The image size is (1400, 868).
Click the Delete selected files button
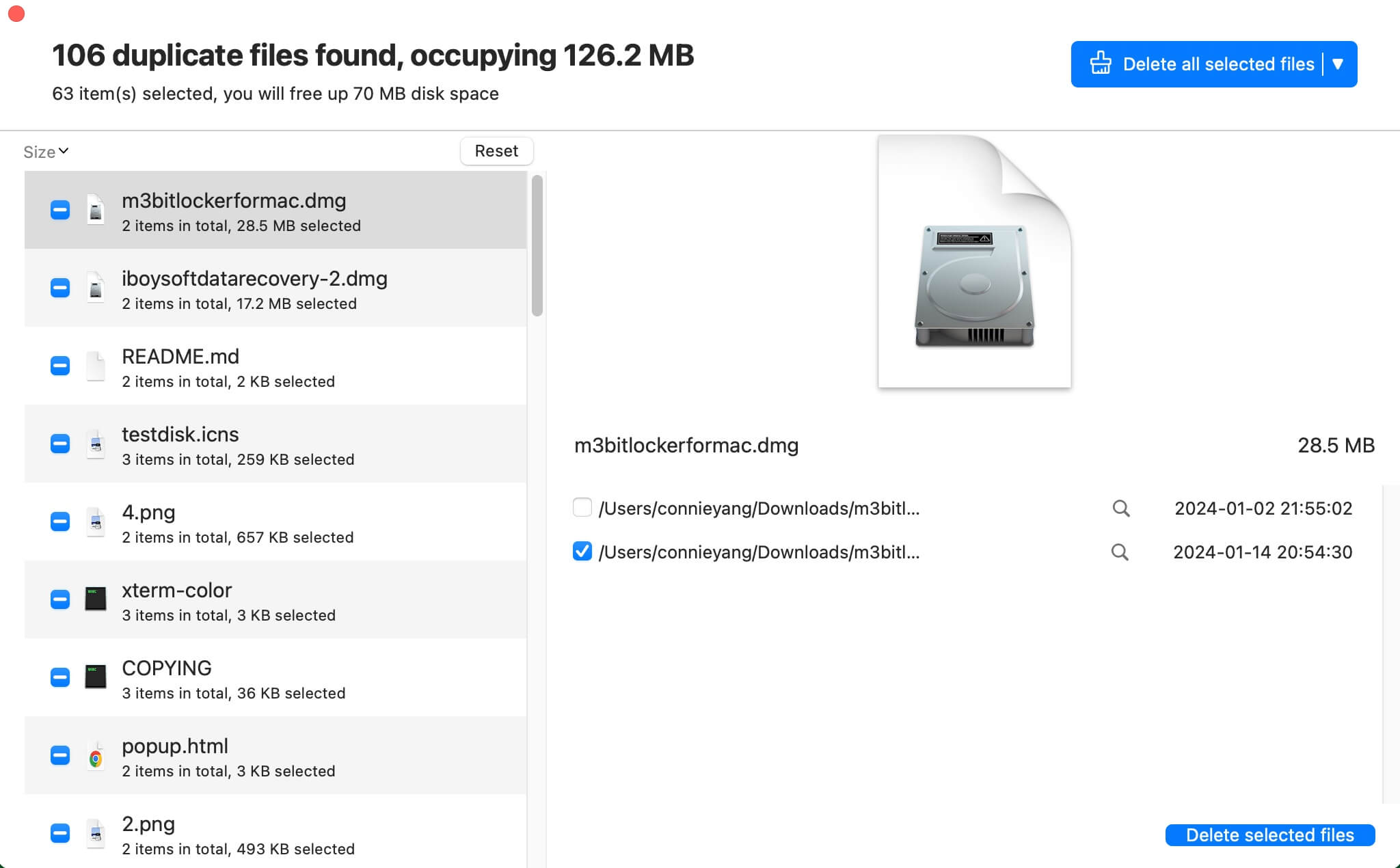1269,835
